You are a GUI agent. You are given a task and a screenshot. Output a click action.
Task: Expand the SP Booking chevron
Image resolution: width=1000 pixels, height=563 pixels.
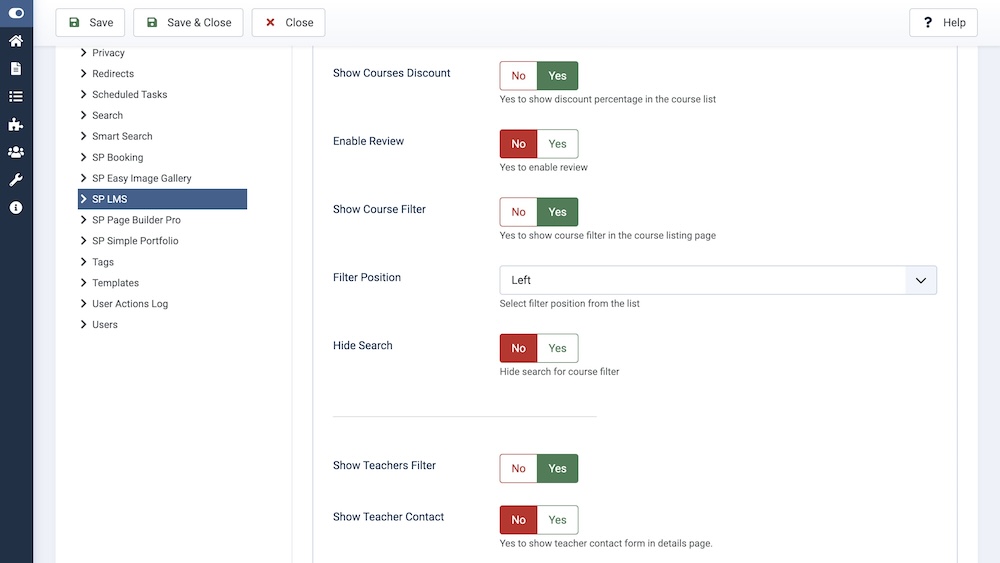(x=84, y=157)
